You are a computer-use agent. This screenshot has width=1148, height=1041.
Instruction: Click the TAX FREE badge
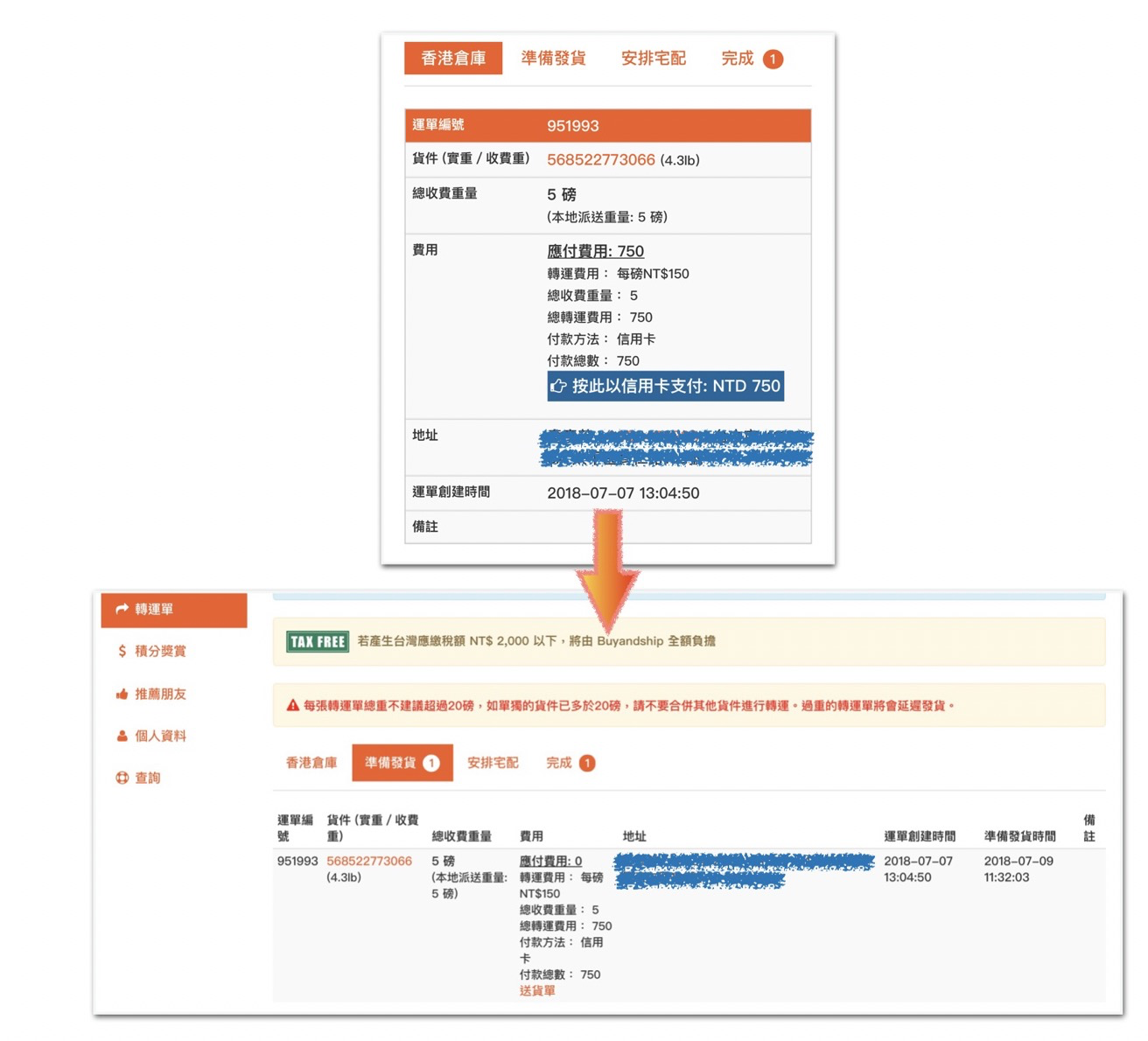pos(318,641)
